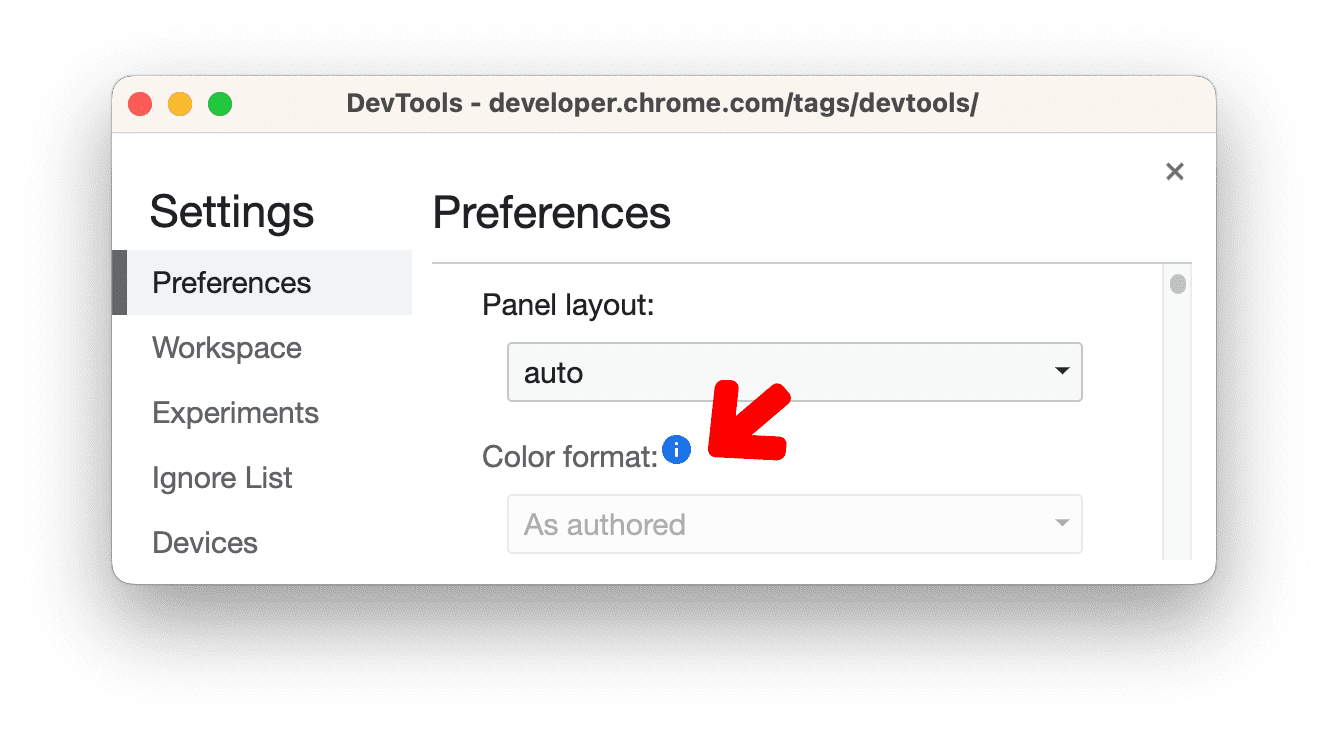Click the red traffic light button
Viewport: 1328px width, 732px height.
tap(140, 103)
